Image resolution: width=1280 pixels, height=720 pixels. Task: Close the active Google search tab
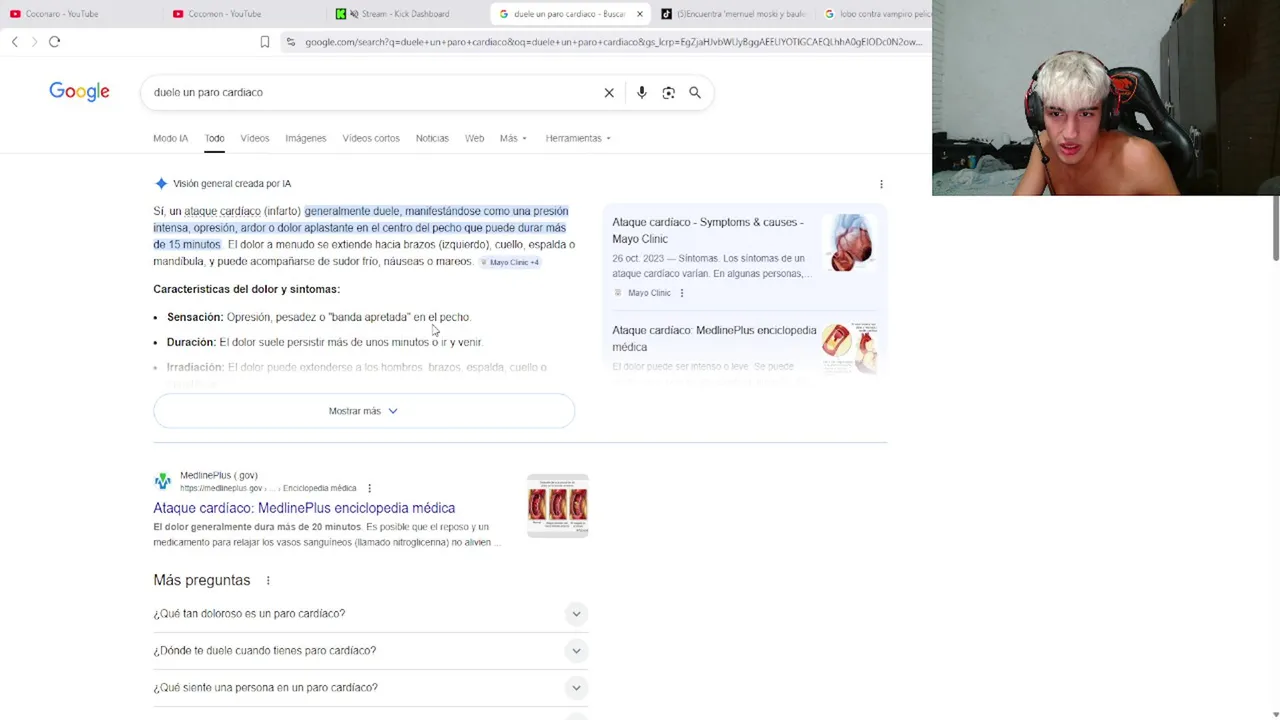[x=640, y=14]
